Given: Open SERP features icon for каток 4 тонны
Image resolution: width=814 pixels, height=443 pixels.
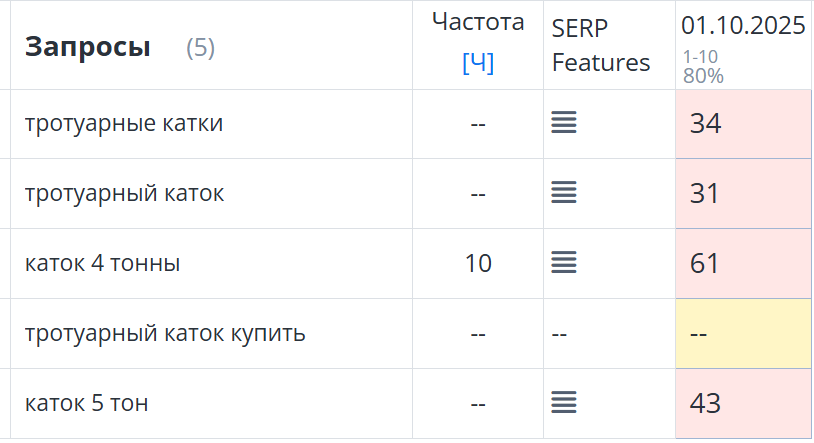Looking at the screenshot, I should pyautogui.click(x=564, y=263).
